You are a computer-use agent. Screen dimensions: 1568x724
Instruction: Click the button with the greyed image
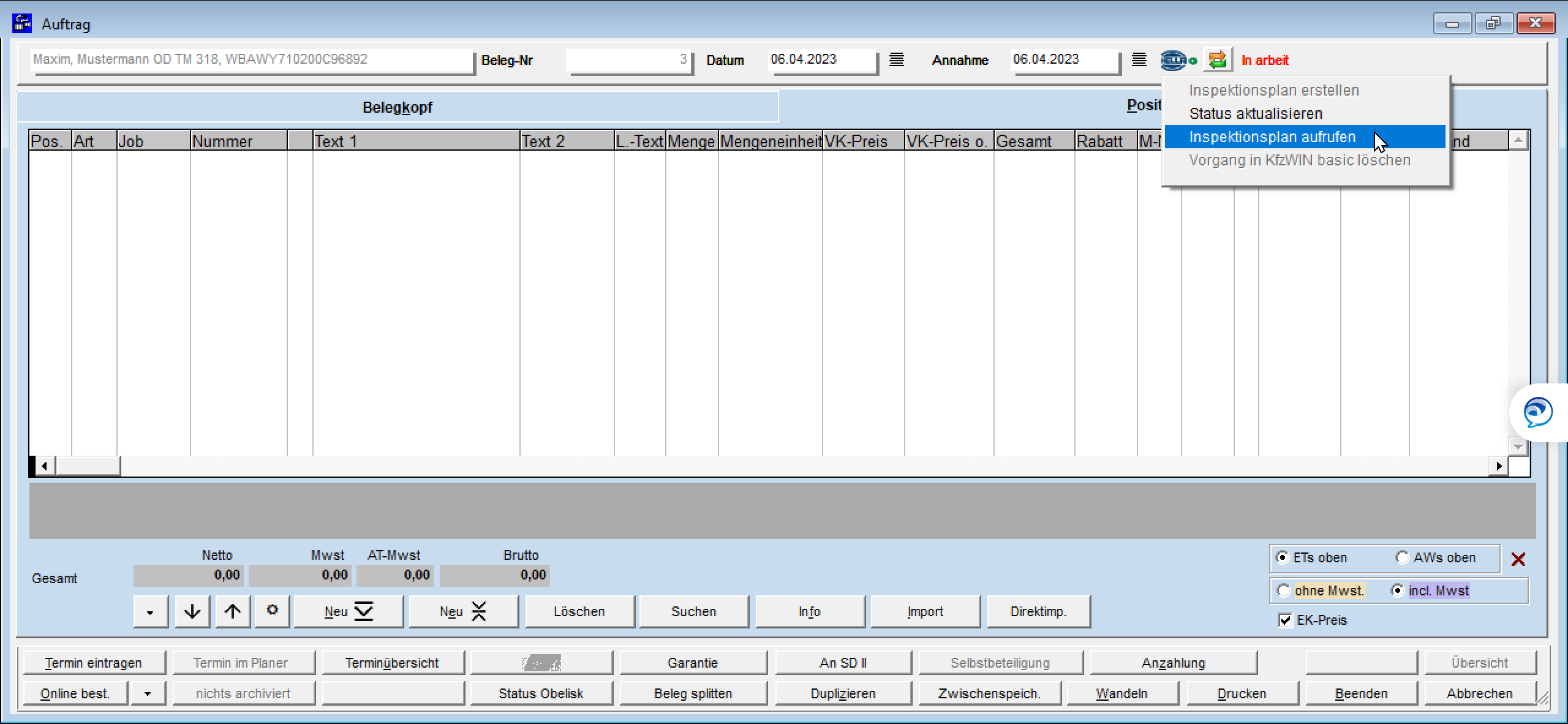point(541,663)
